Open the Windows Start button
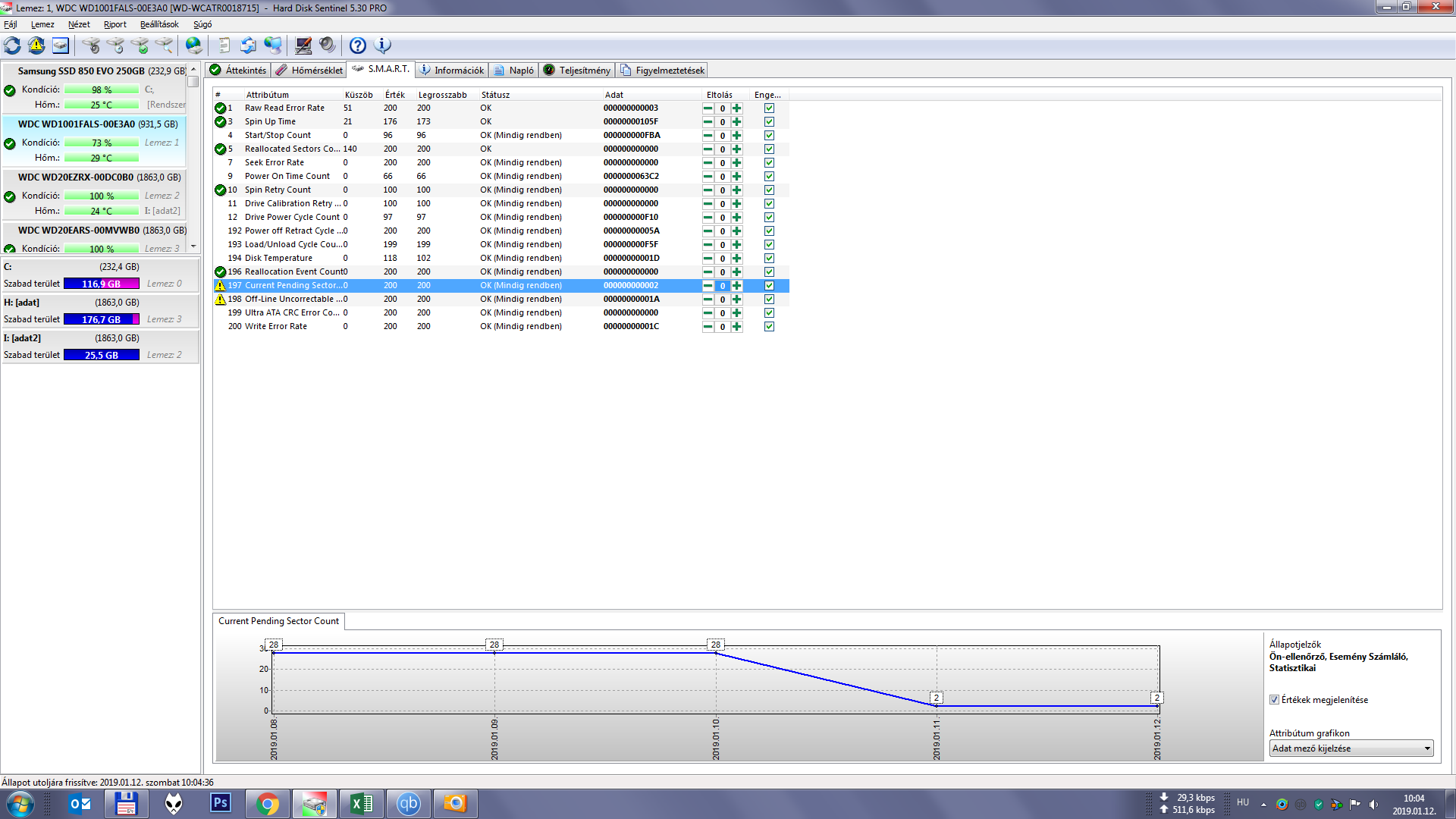Image resolution: width=1456 pixels, height=819 pixels. (x=20, y=804)
